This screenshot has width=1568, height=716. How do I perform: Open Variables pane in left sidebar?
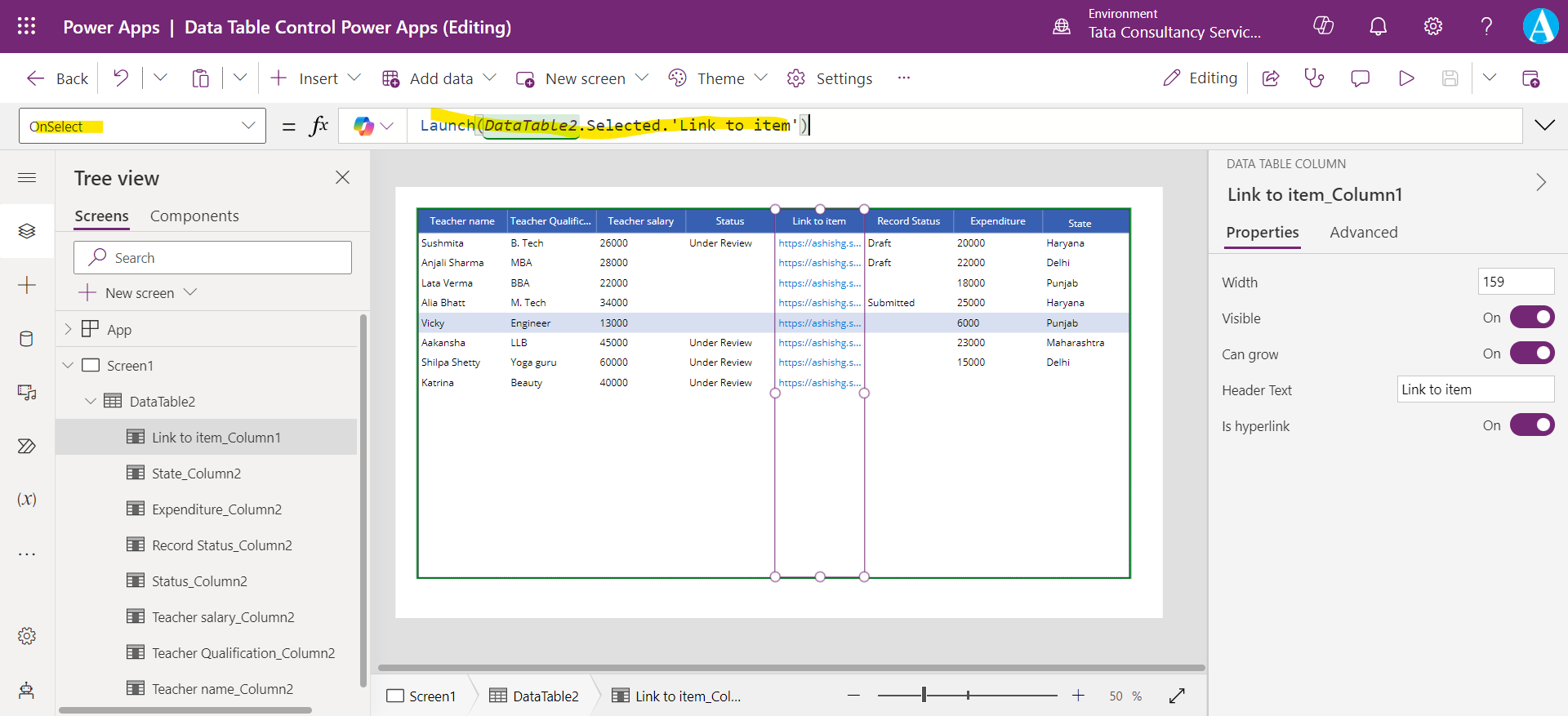pos(26,500)
